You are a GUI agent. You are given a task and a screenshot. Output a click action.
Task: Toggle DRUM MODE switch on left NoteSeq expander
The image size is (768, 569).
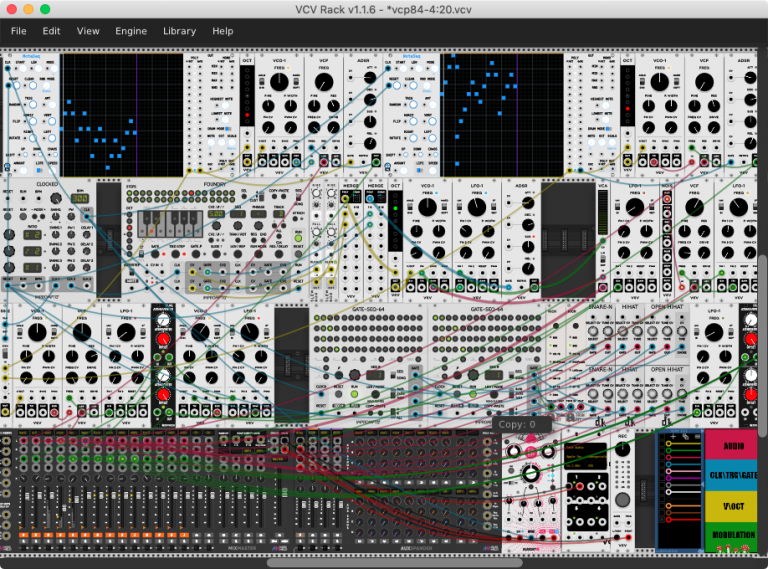tap(226, 128)
